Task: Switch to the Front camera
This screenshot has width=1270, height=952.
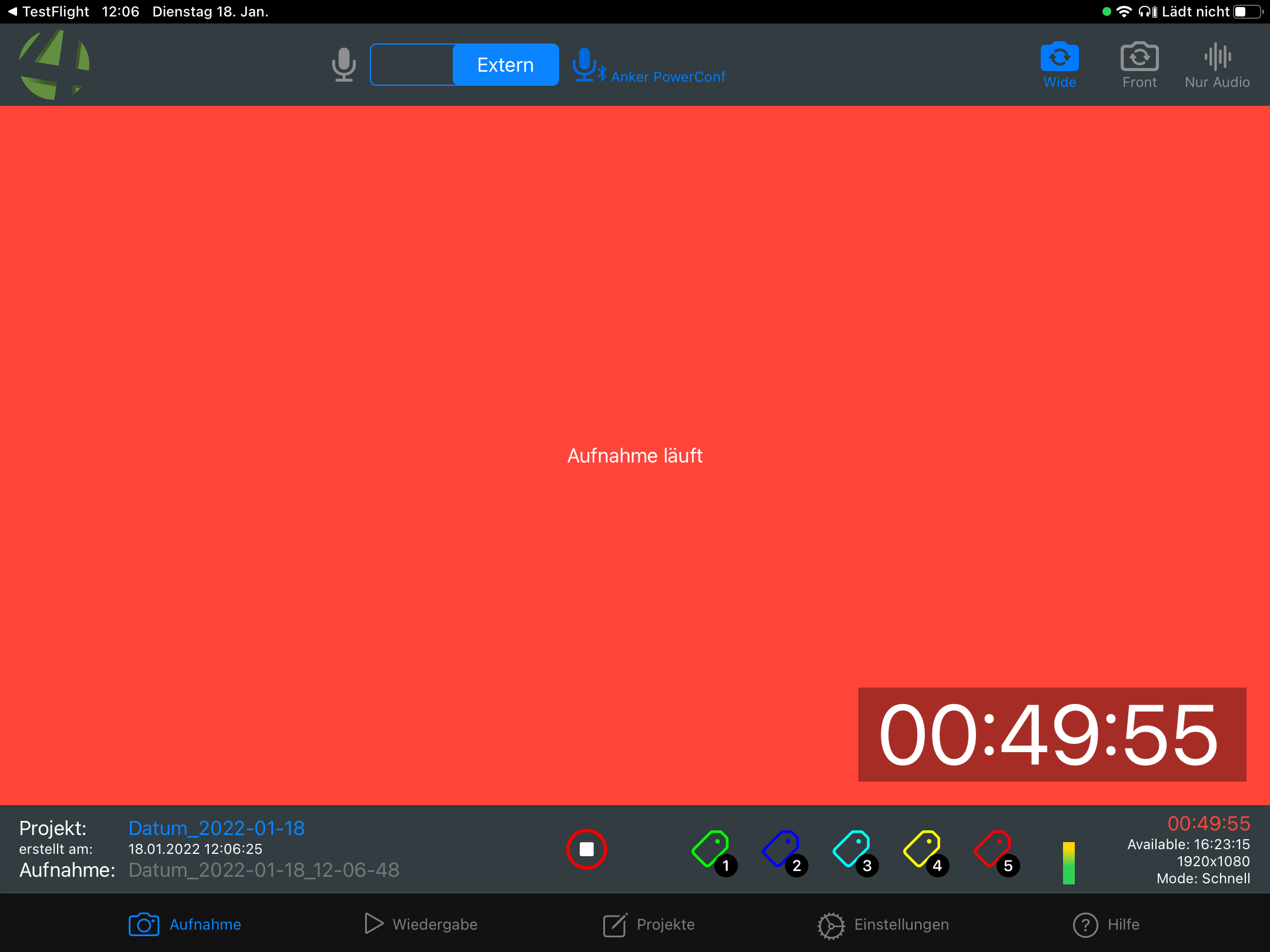Action: pyautogui.click(x=1139, y=57)
